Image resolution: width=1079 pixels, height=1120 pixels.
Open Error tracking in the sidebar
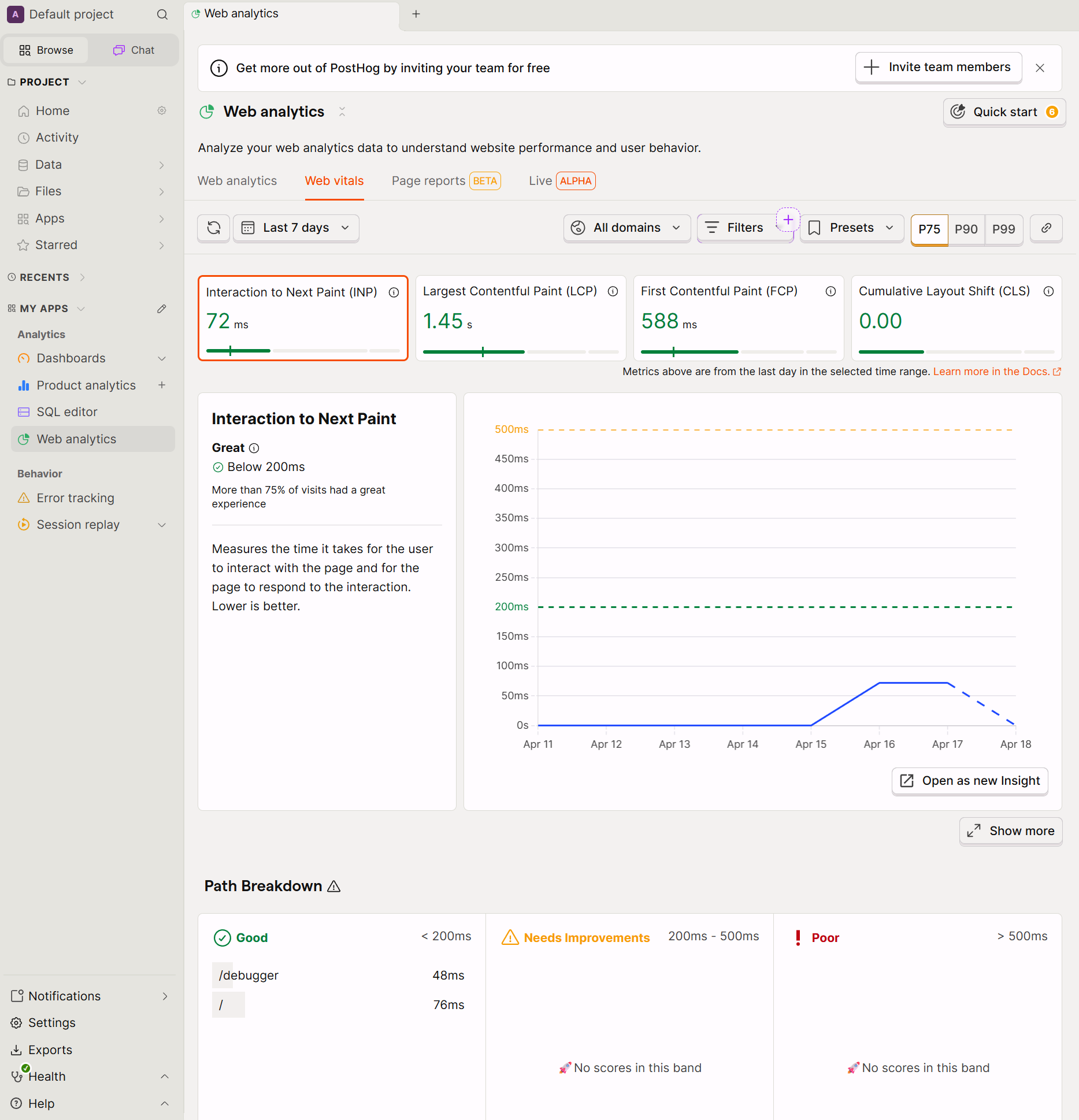(x=75, y=498)
